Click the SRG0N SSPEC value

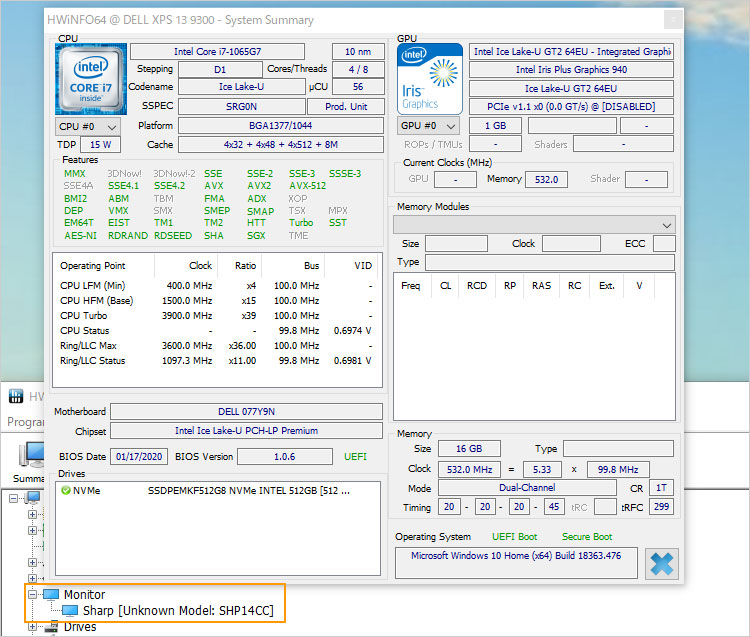(242, 107)
